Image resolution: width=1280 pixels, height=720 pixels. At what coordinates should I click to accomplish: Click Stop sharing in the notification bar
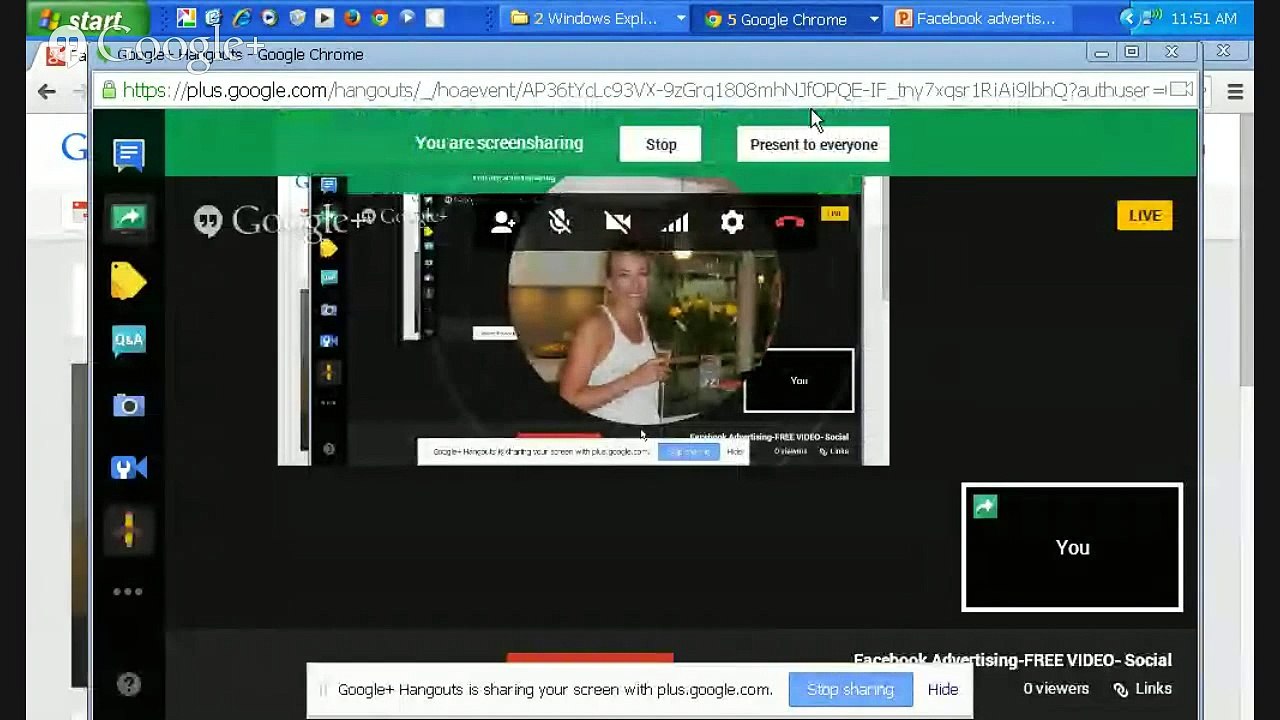pos(850,689)
